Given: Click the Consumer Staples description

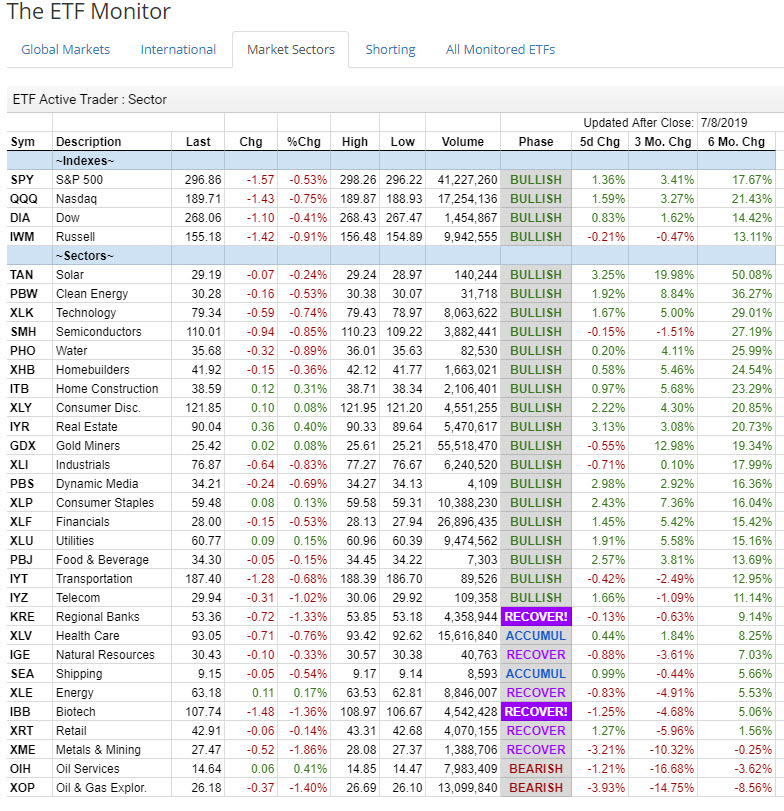Looking at the screenshot, I should click(105, 503).
